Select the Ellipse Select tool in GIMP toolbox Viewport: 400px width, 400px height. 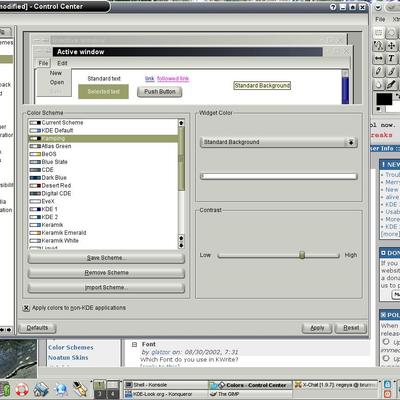tap(392, 33)
